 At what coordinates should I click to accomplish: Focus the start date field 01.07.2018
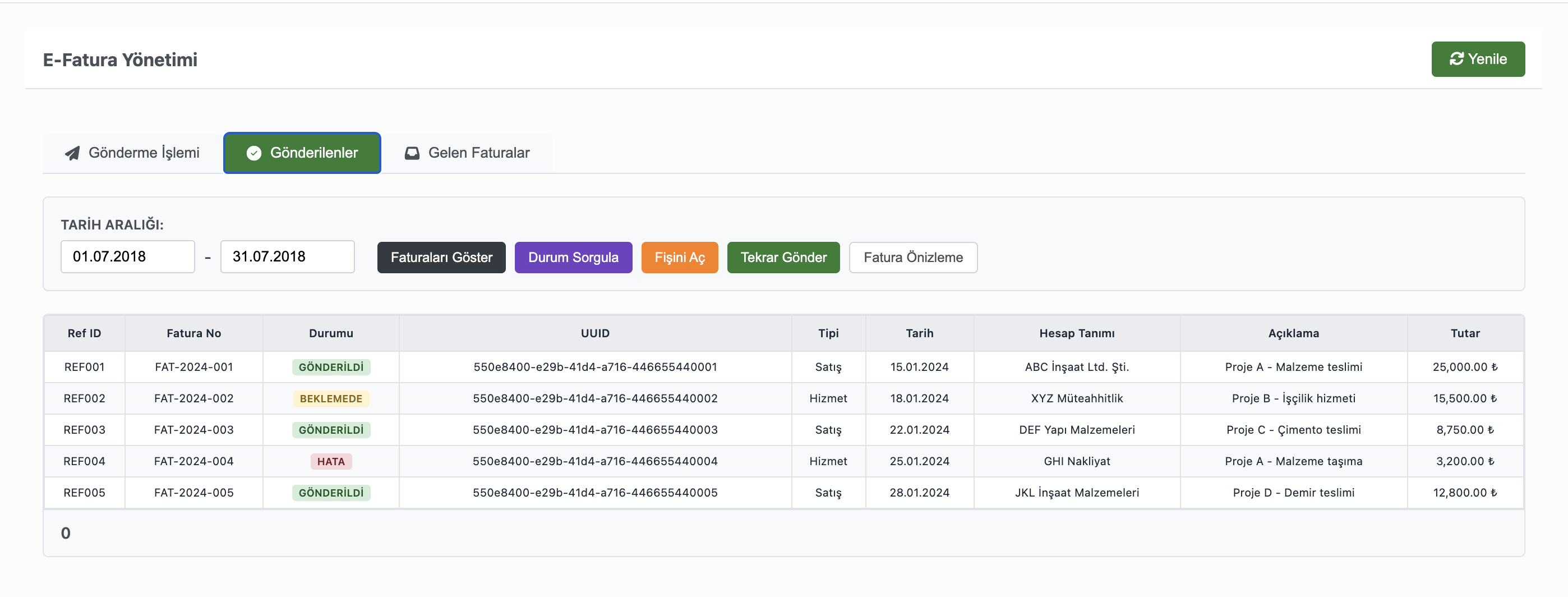tap(127, 256)
